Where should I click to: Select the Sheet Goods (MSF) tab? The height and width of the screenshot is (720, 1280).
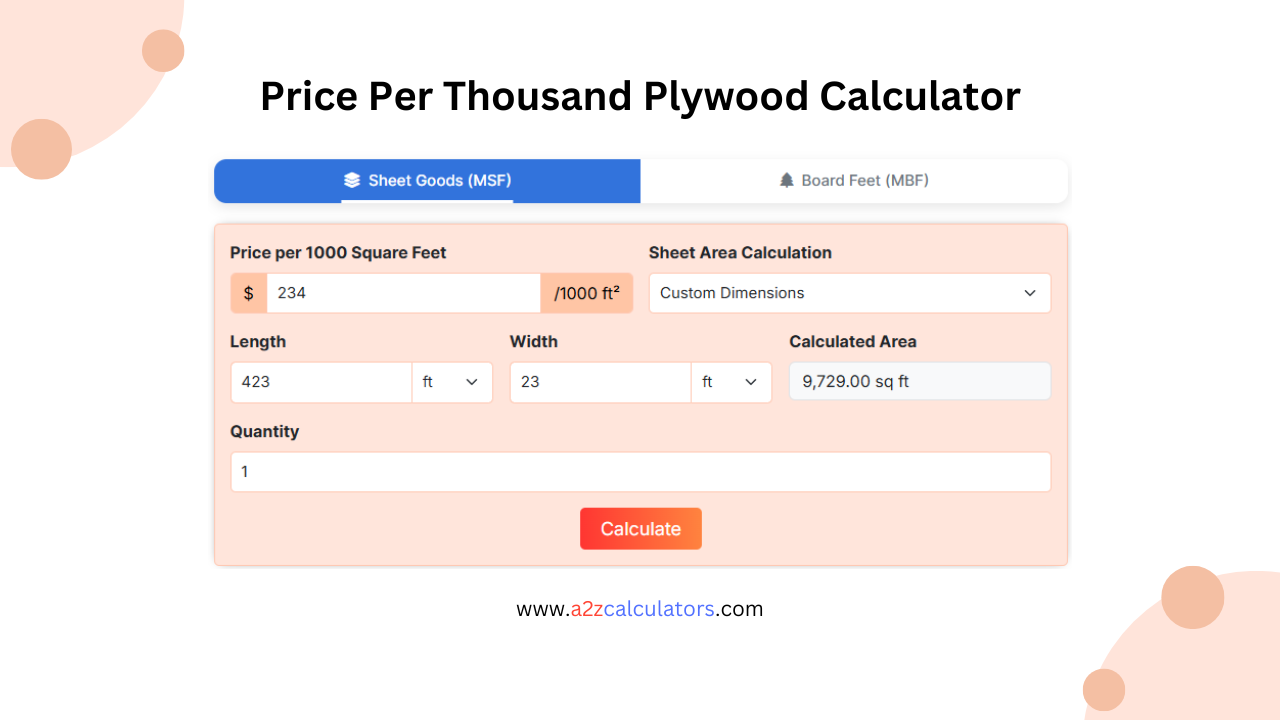pos(427,180)
